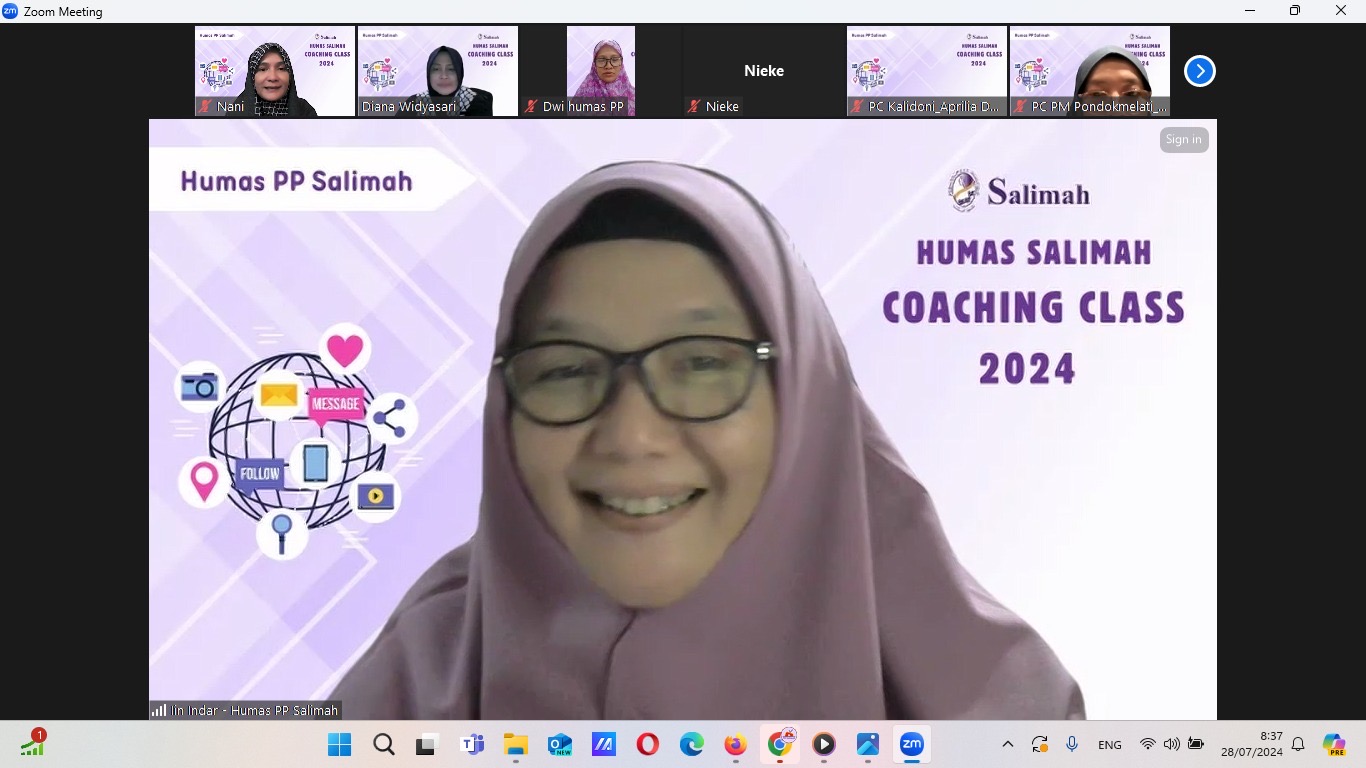Open Copilot preview from the taskbar
Viewport: 1366px width, 768px height.
tap(1334, 745)
